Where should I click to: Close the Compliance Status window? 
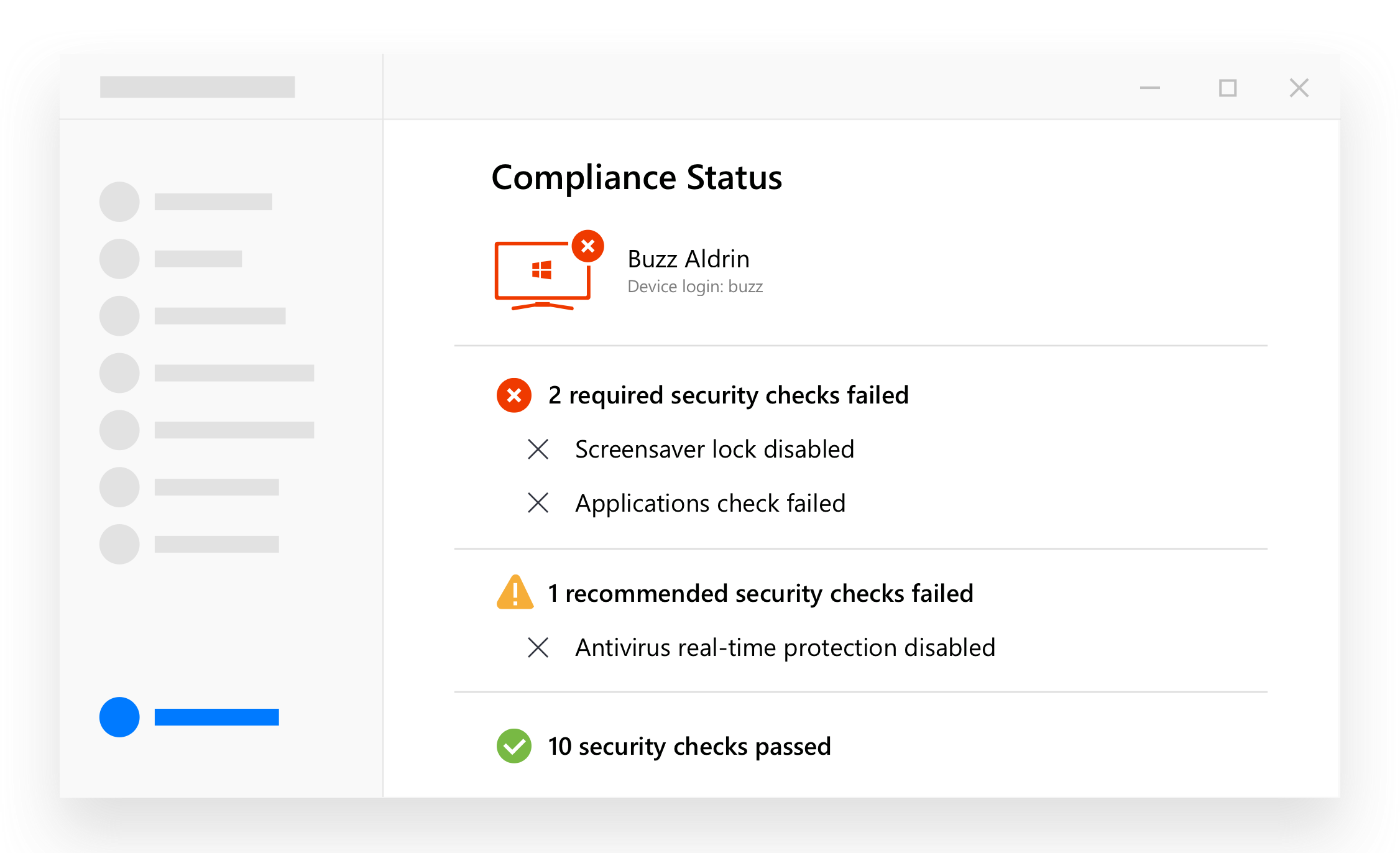pos(1299,88)
